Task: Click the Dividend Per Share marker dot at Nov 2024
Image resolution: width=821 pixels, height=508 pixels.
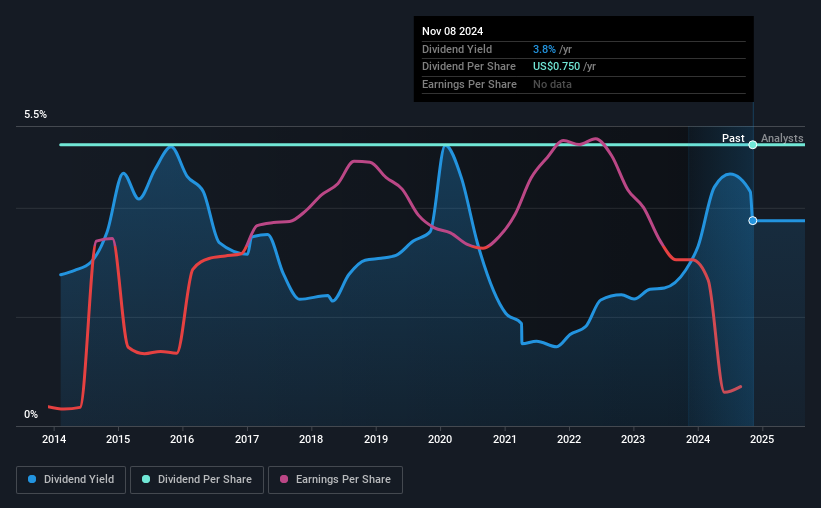Action: [752, 145]
